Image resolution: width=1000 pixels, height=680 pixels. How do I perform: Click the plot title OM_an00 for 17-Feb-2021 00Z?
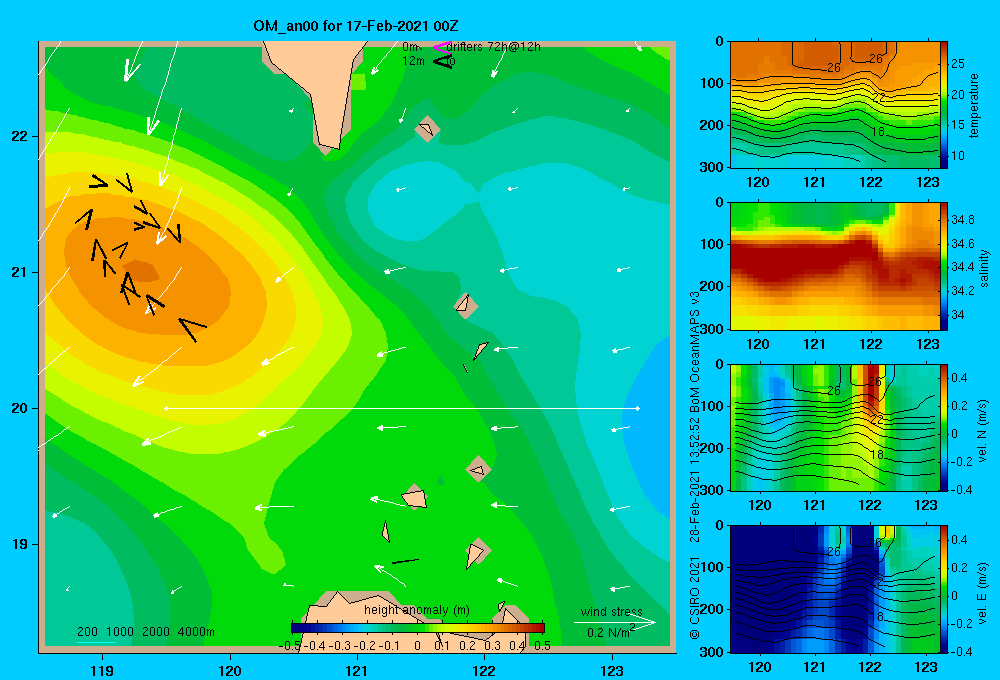[356, 26]
